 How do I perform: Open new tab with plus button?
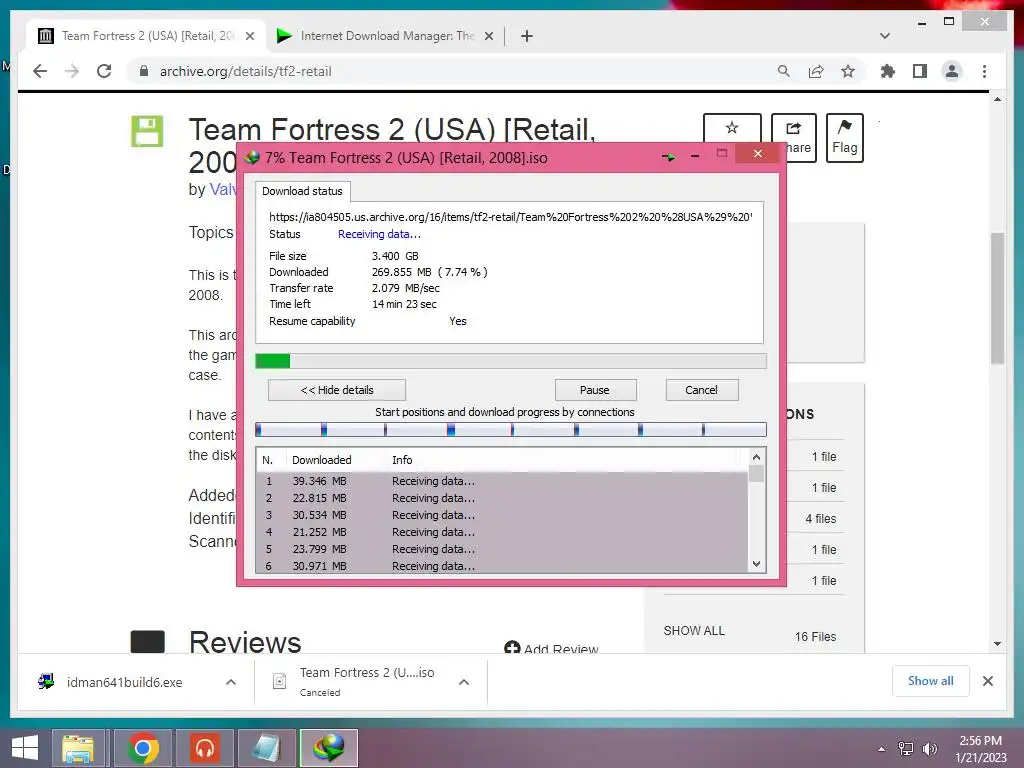[x=527, y=36]
